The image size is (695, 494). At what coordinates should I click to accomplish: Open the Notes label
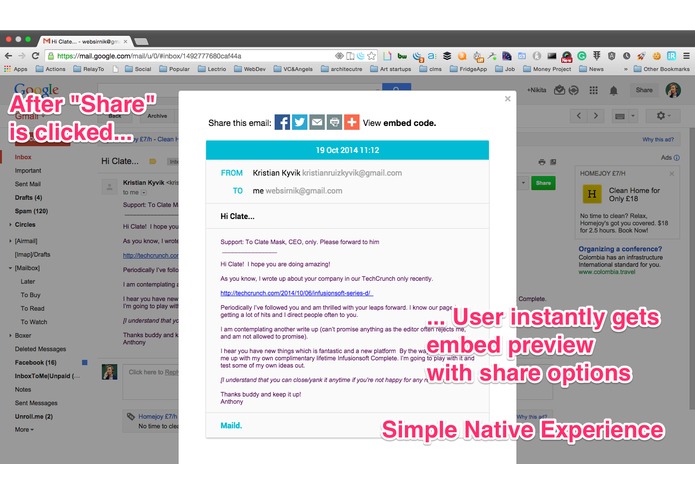(x=23, y=389)
